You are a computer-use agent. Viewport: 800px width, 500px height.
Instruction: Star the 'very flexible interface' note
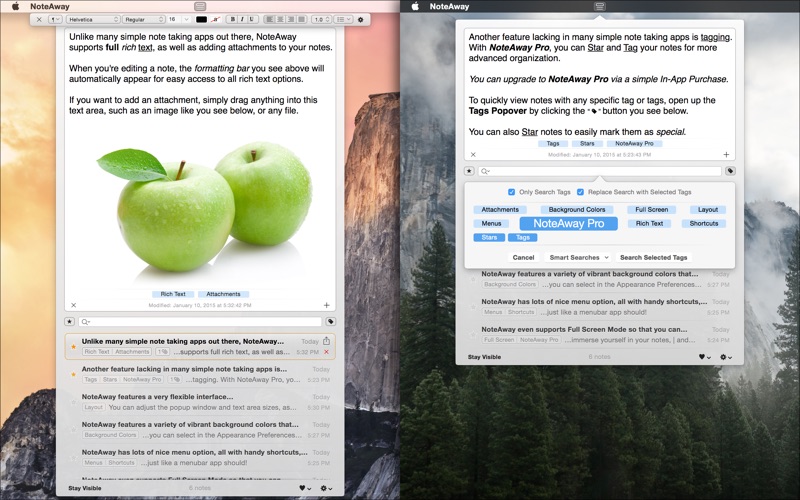click(73, 402)
